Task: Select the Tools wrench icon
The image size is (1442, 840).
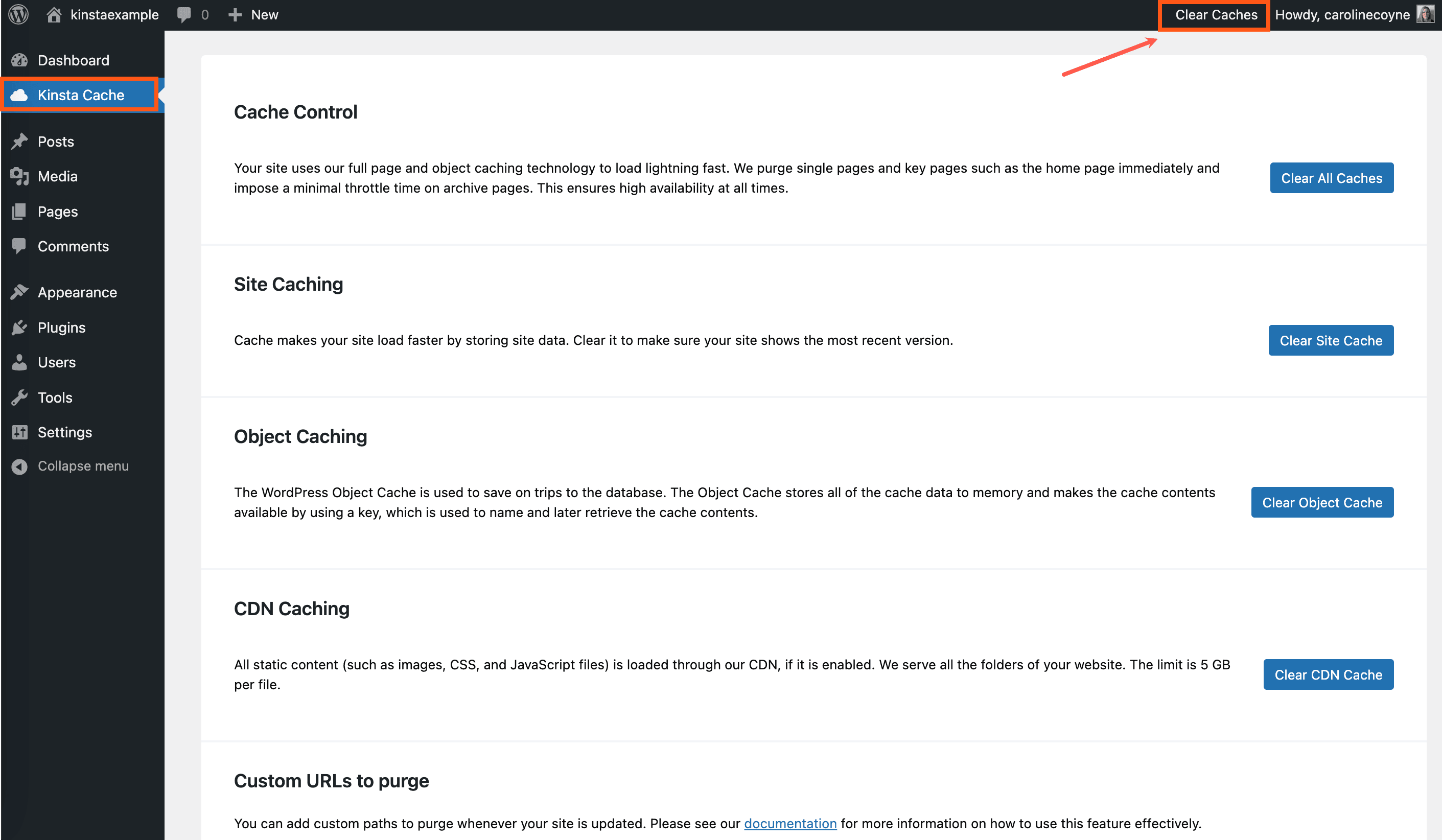Action: coord(20,397)
